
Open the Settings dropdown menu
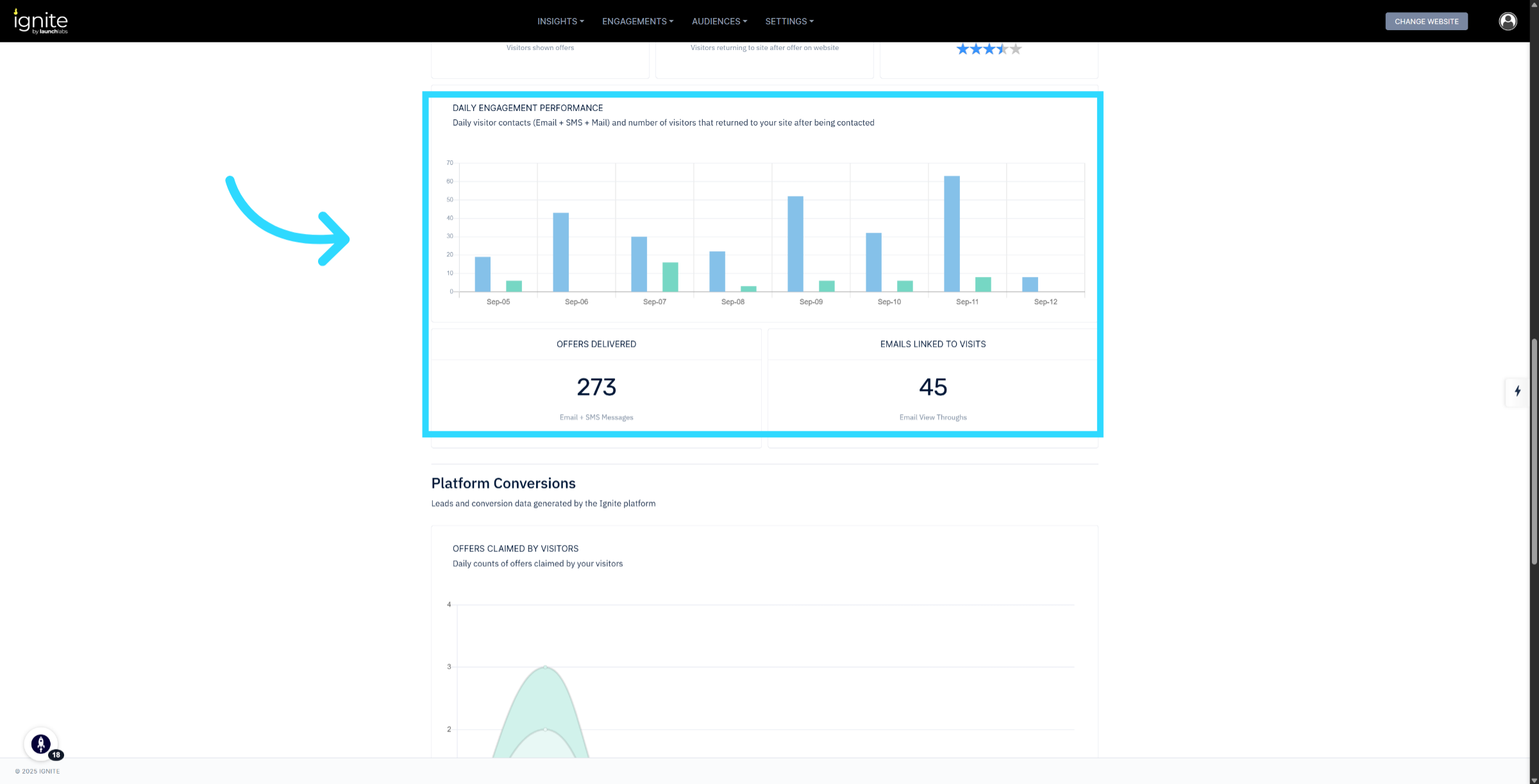tap(789, 21)
